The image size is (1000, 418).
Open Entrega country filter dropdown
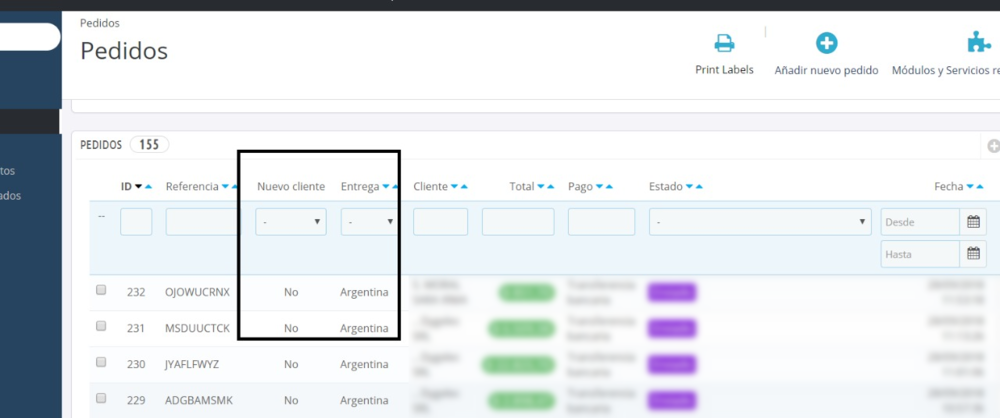(x=370, y=222)
